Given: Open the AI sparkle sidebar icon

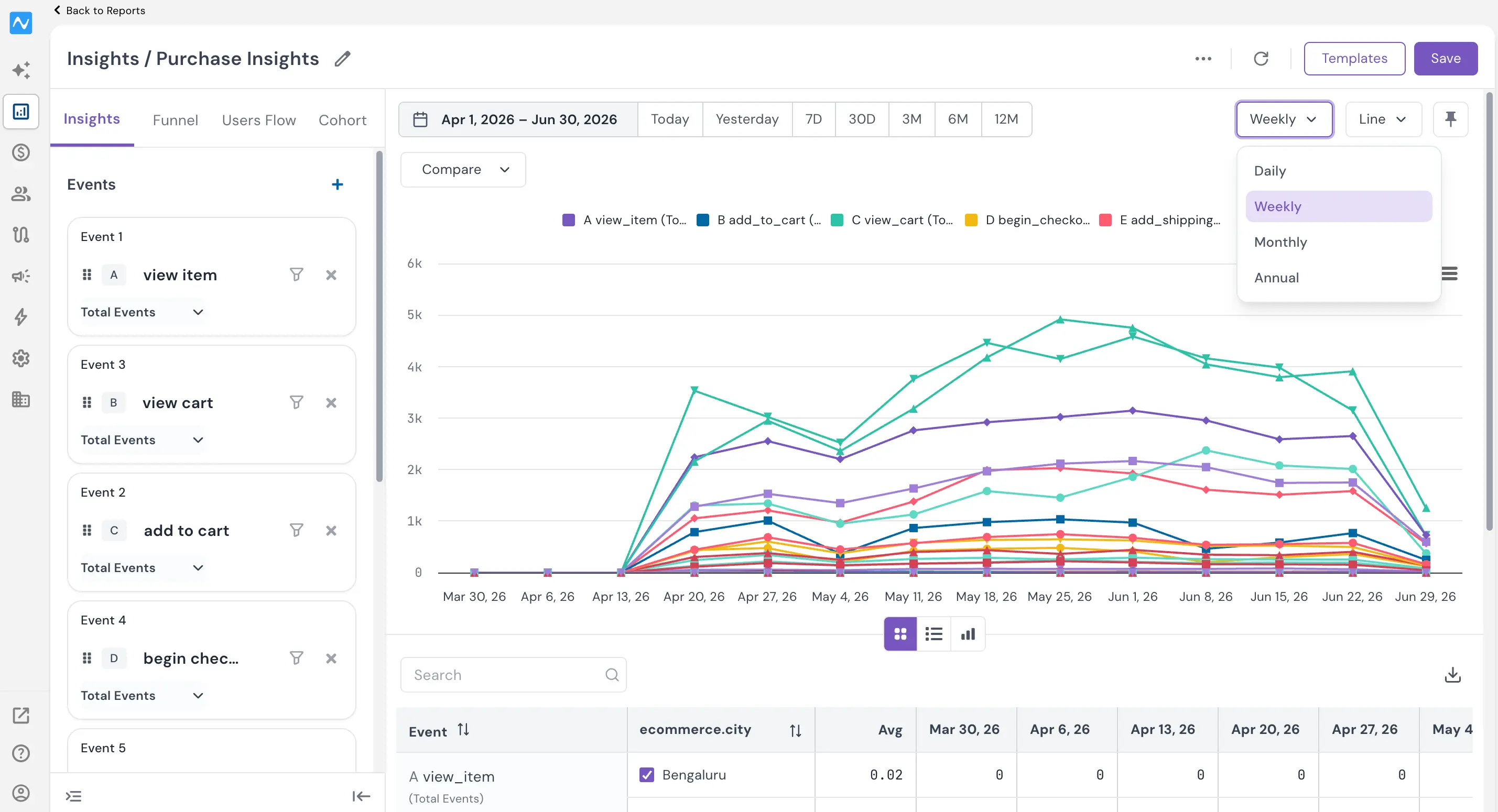Looking at the screenshot, I should [x=21, y=70].
